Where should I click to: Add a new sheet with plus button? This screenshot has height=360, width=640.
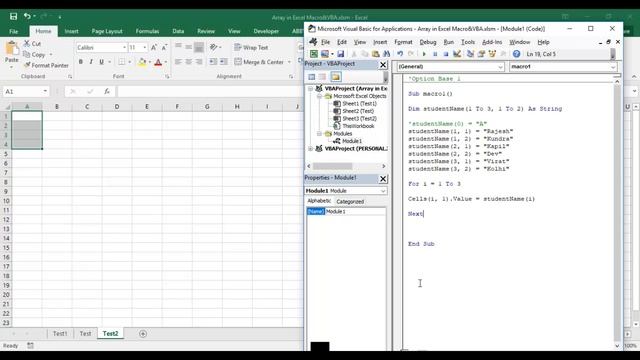click(143, 333)
